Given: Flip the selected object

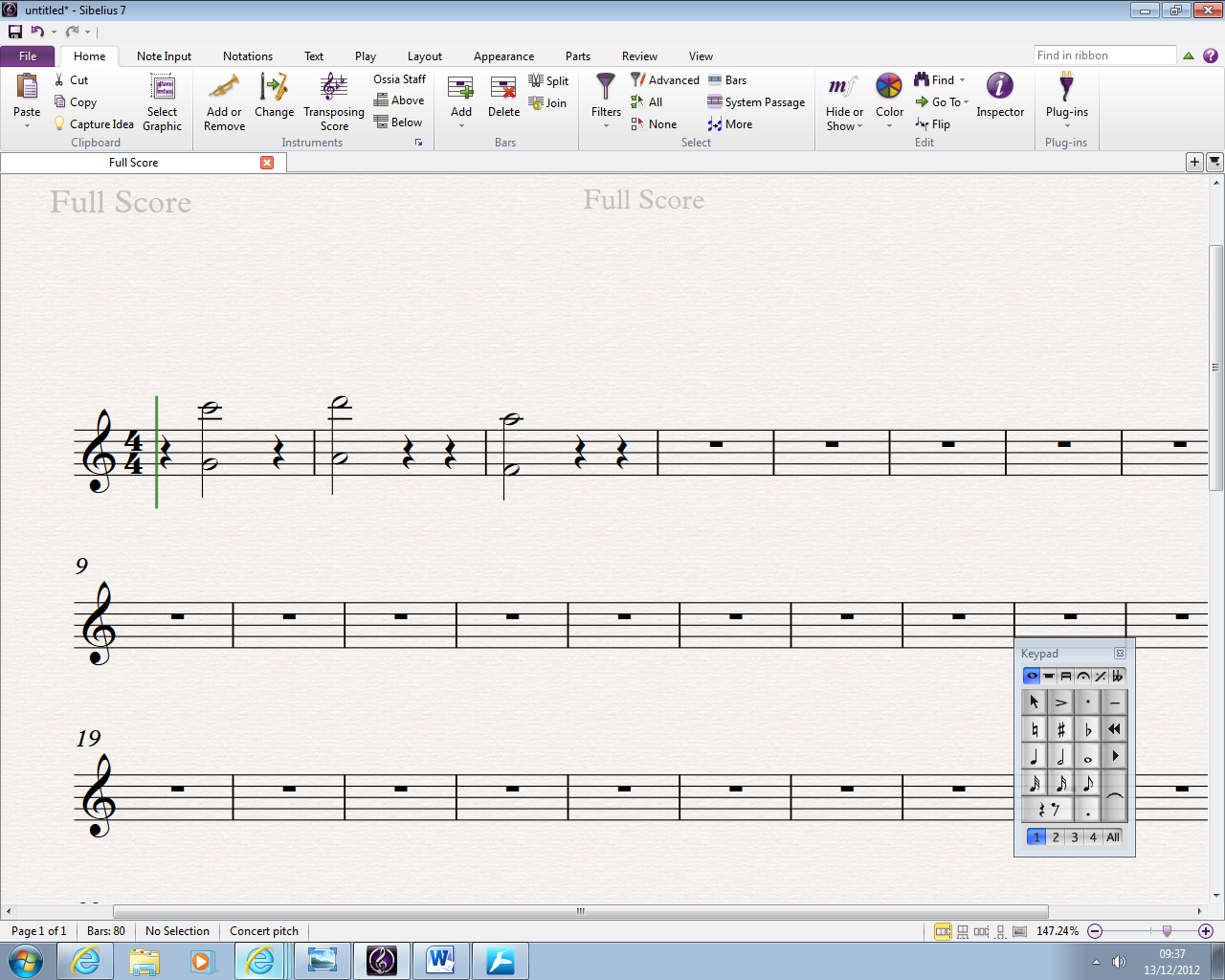Looking at the screenshot, I should (x=933, y=124).
